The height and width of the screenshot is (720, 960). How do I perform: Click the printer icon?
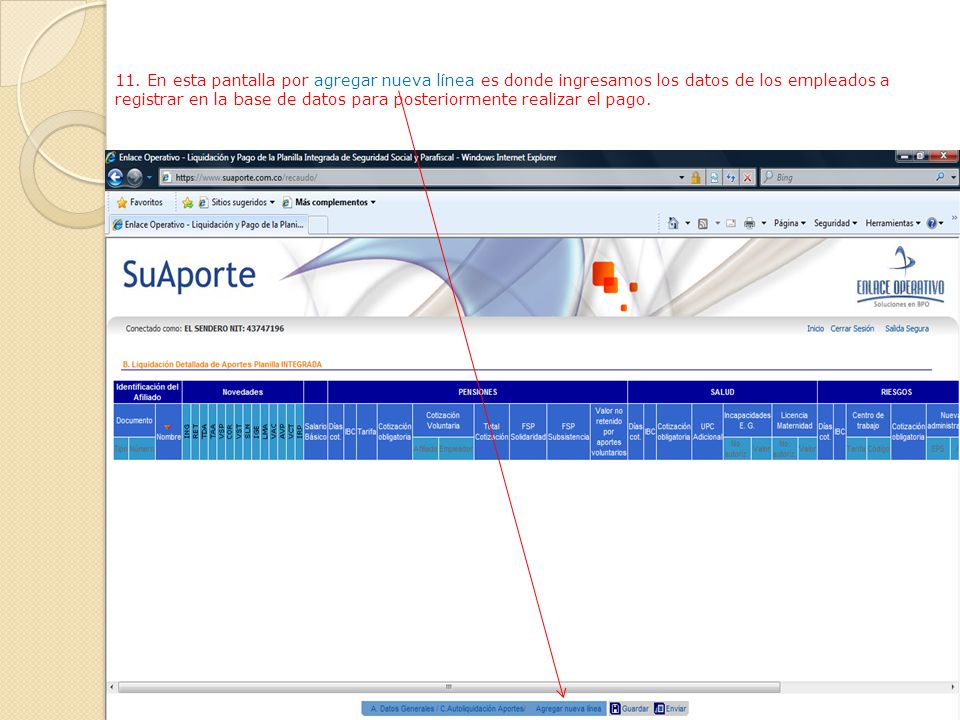point(749,223)
